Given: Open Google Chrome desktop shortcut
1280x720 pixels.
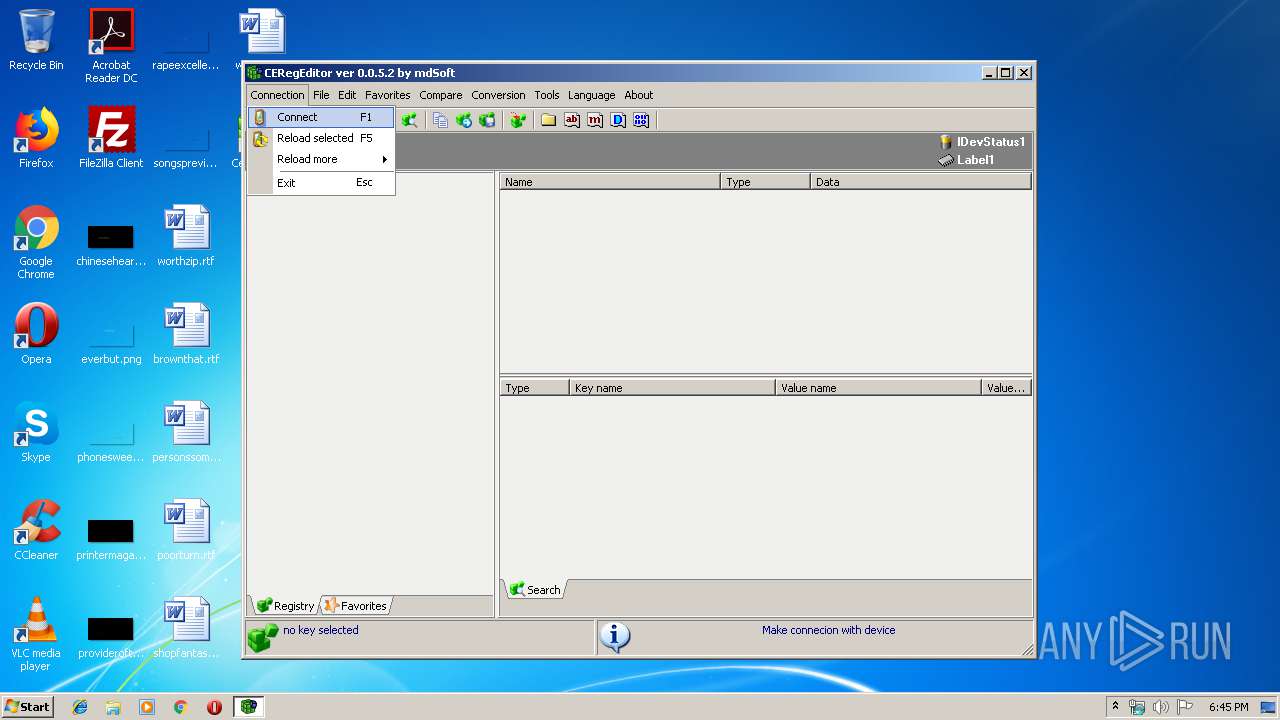Looking at the screenshot, I should pos(36,242).
